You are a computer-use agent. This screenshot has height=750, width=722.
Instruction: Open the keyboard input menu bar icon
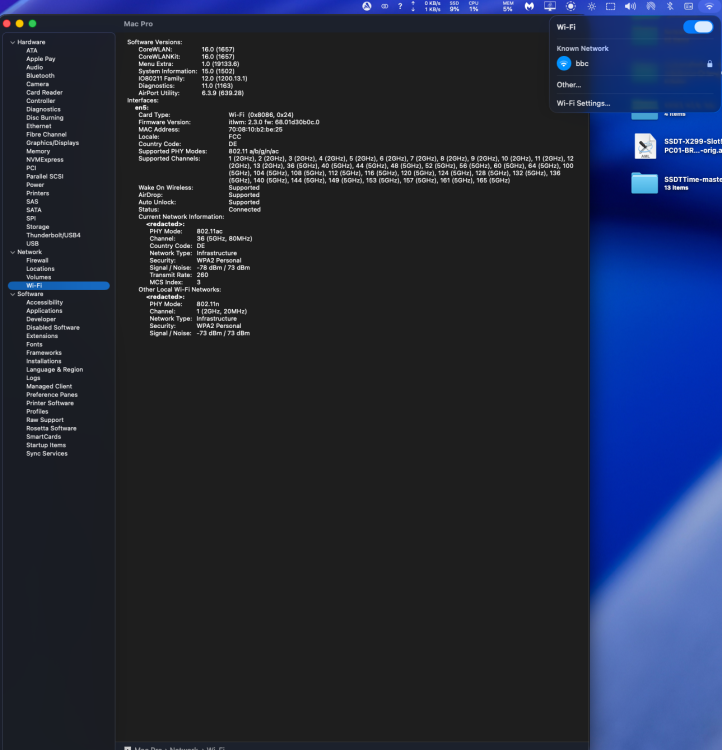click(x=689, y=6)
